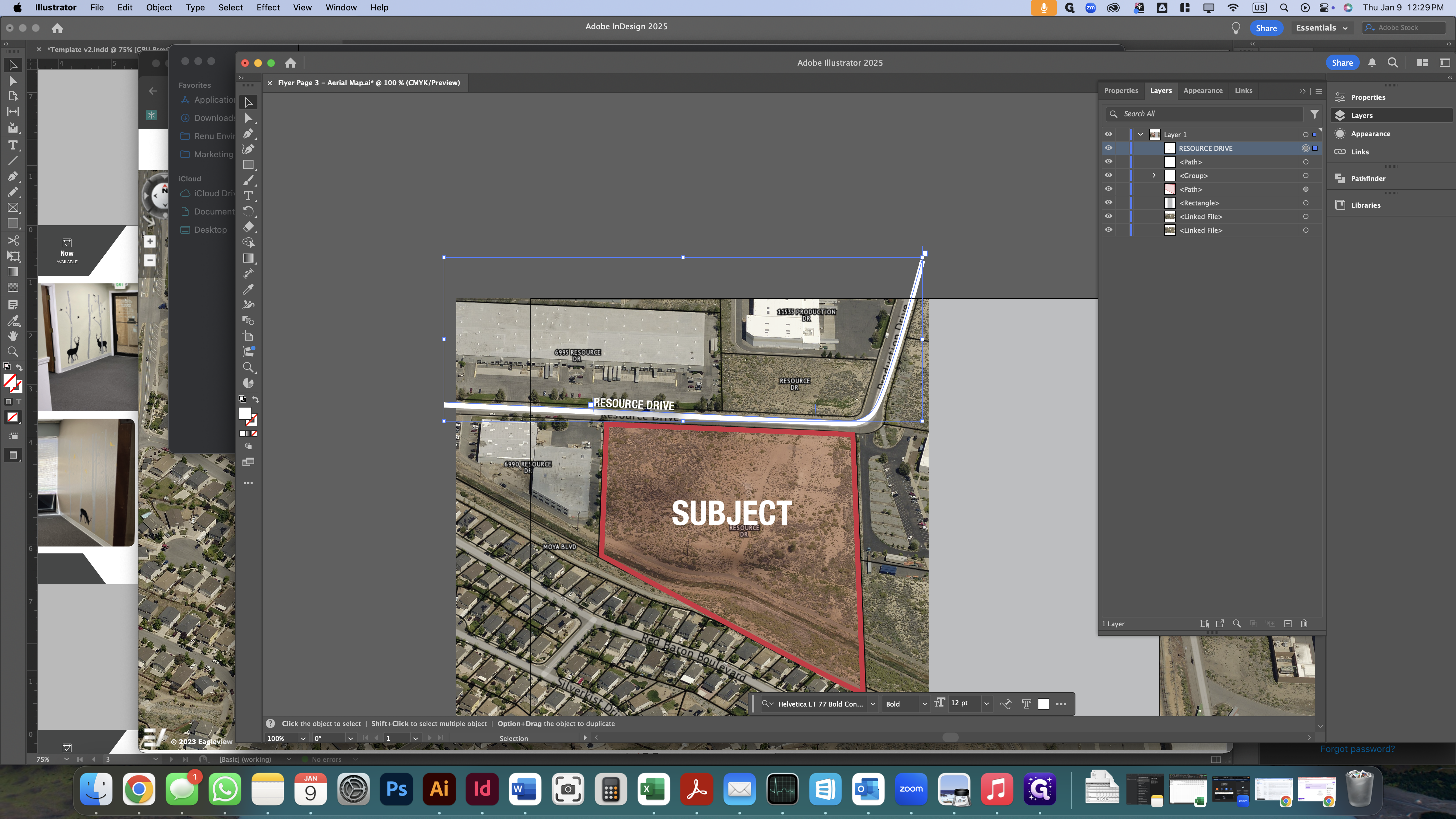Select the Curvature tool in Illustrator

click(x=248, y=149)
